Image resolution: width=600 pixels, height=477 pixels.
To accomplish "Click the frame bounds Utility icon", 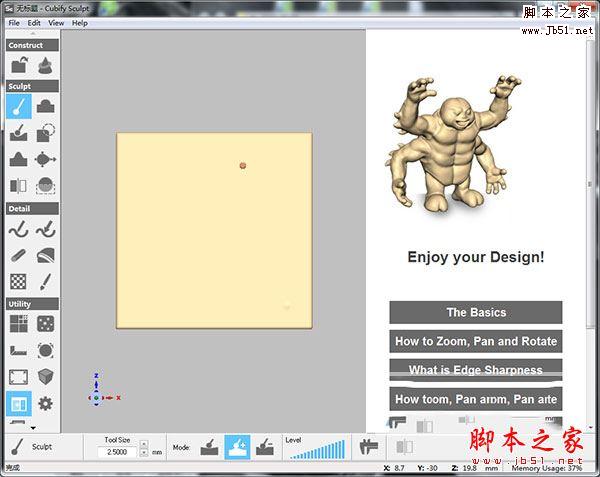I will pyautogui.click(x=19, y=377).
